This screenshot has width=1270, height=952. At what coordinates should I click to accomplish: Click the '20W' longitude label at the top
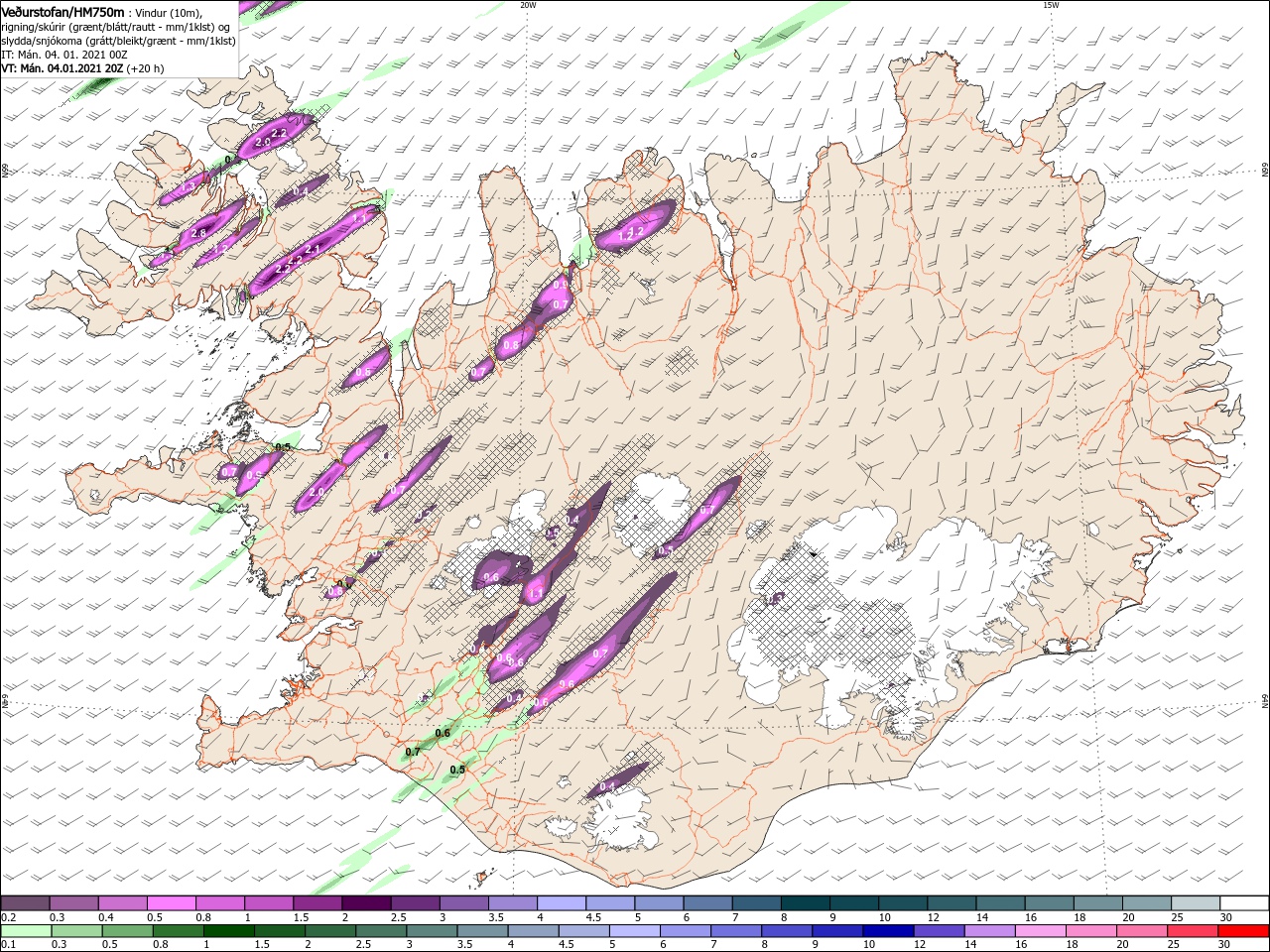(x=528, y=5)
